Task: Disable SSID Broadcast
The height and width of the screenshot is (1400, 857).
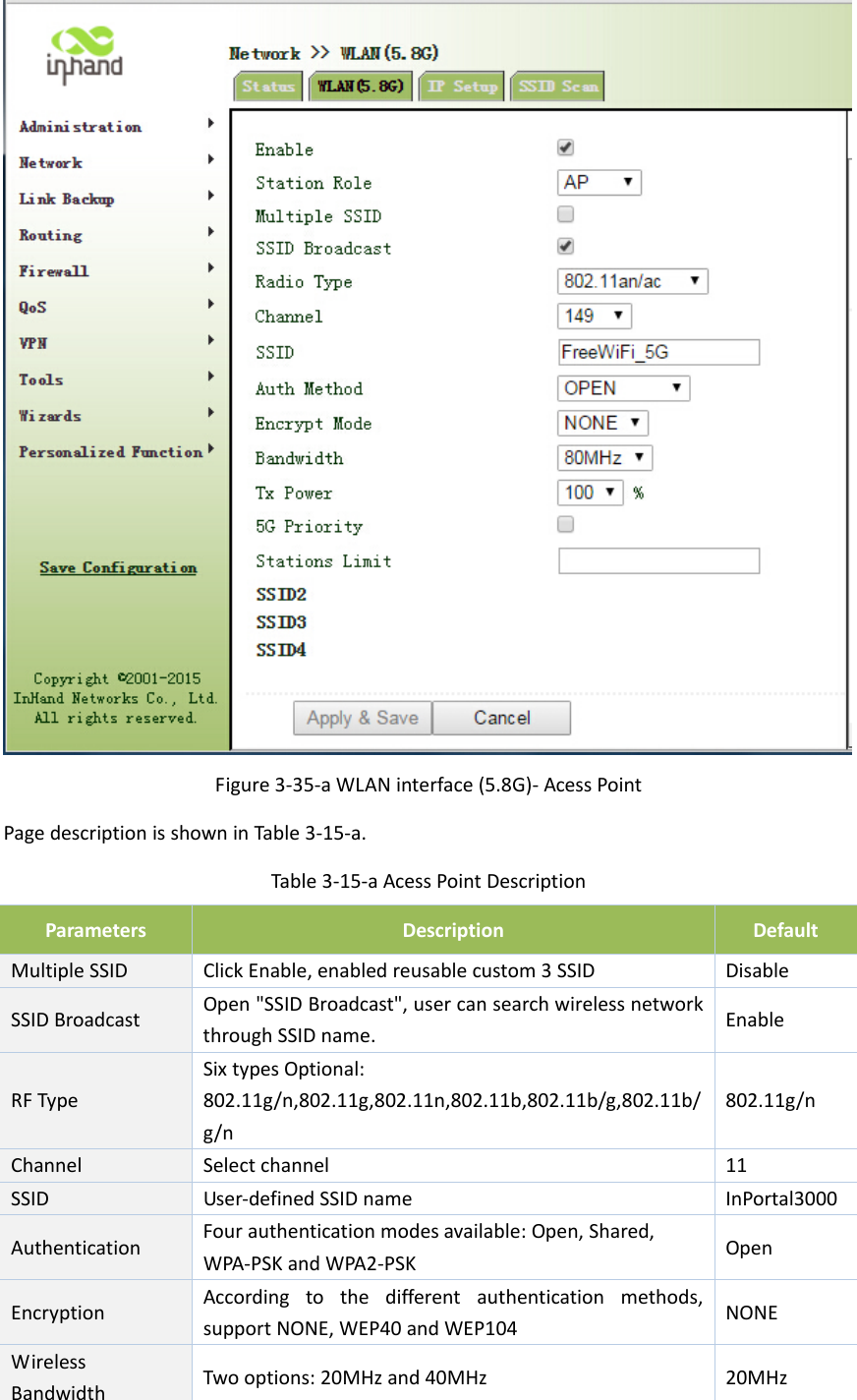Action: [x=565, y=246]
